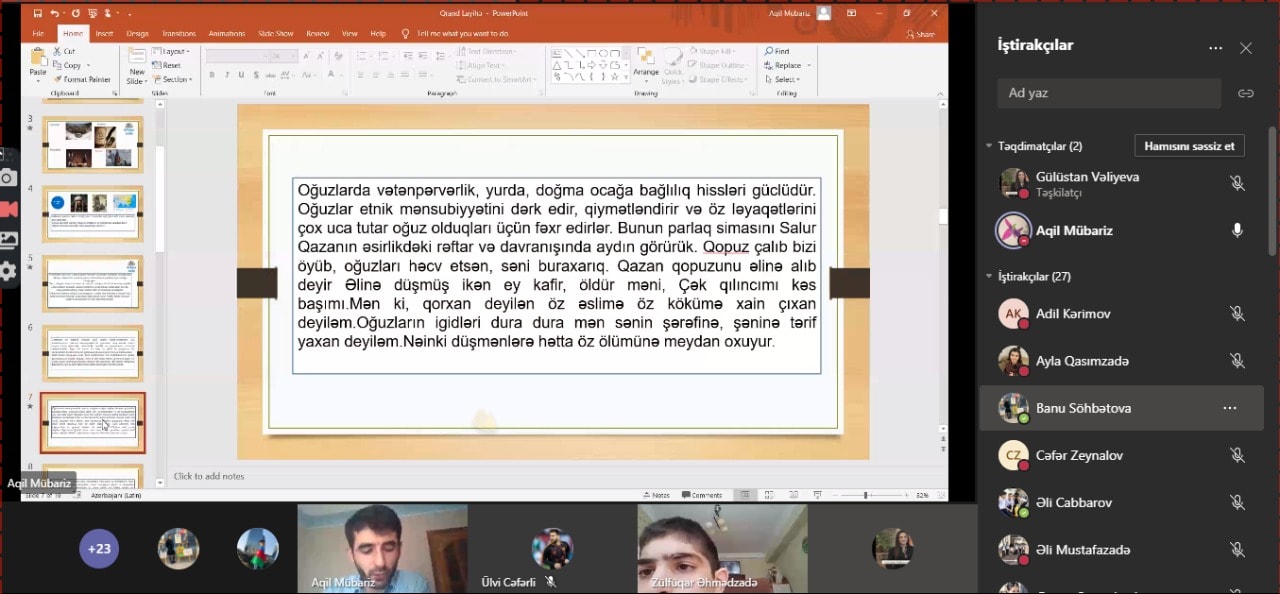1280x594 pixels.
Task: Toggle Gülüstan Vəliyeva muted microphone
Action: coord(1237,183)
